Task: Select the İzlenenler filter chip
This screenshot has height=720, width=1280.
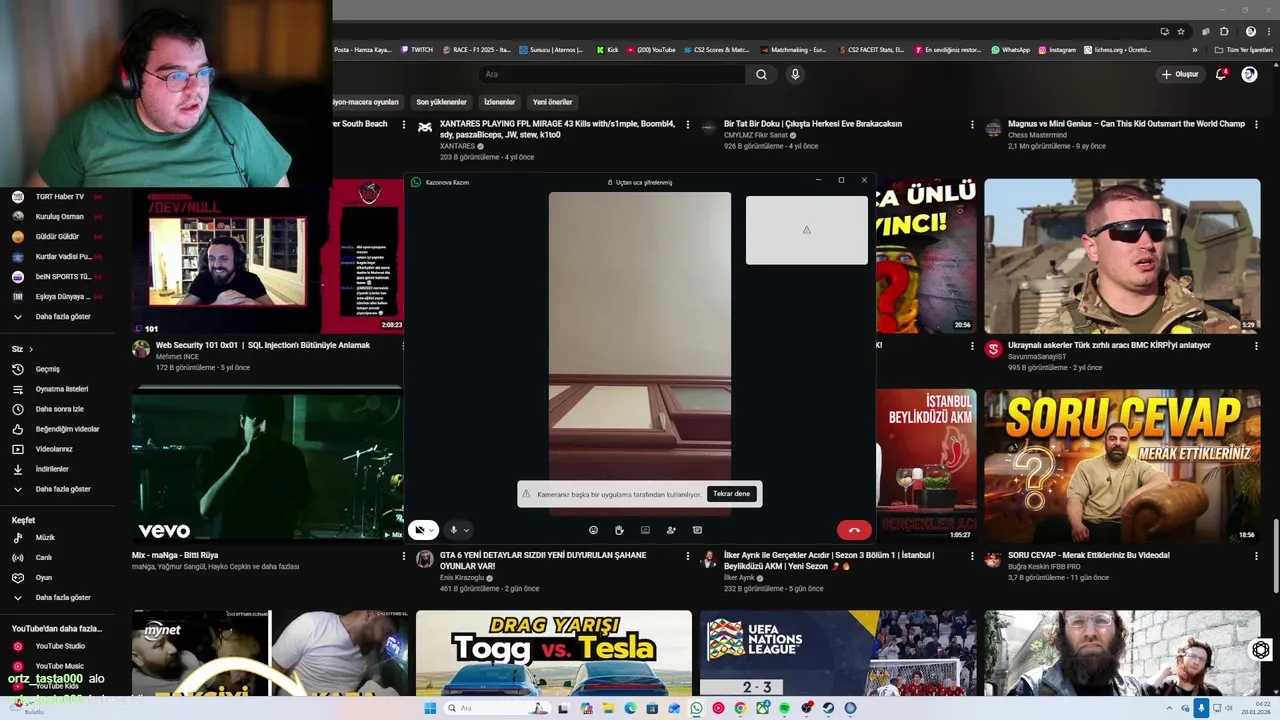Action: [x=499, y=102]
